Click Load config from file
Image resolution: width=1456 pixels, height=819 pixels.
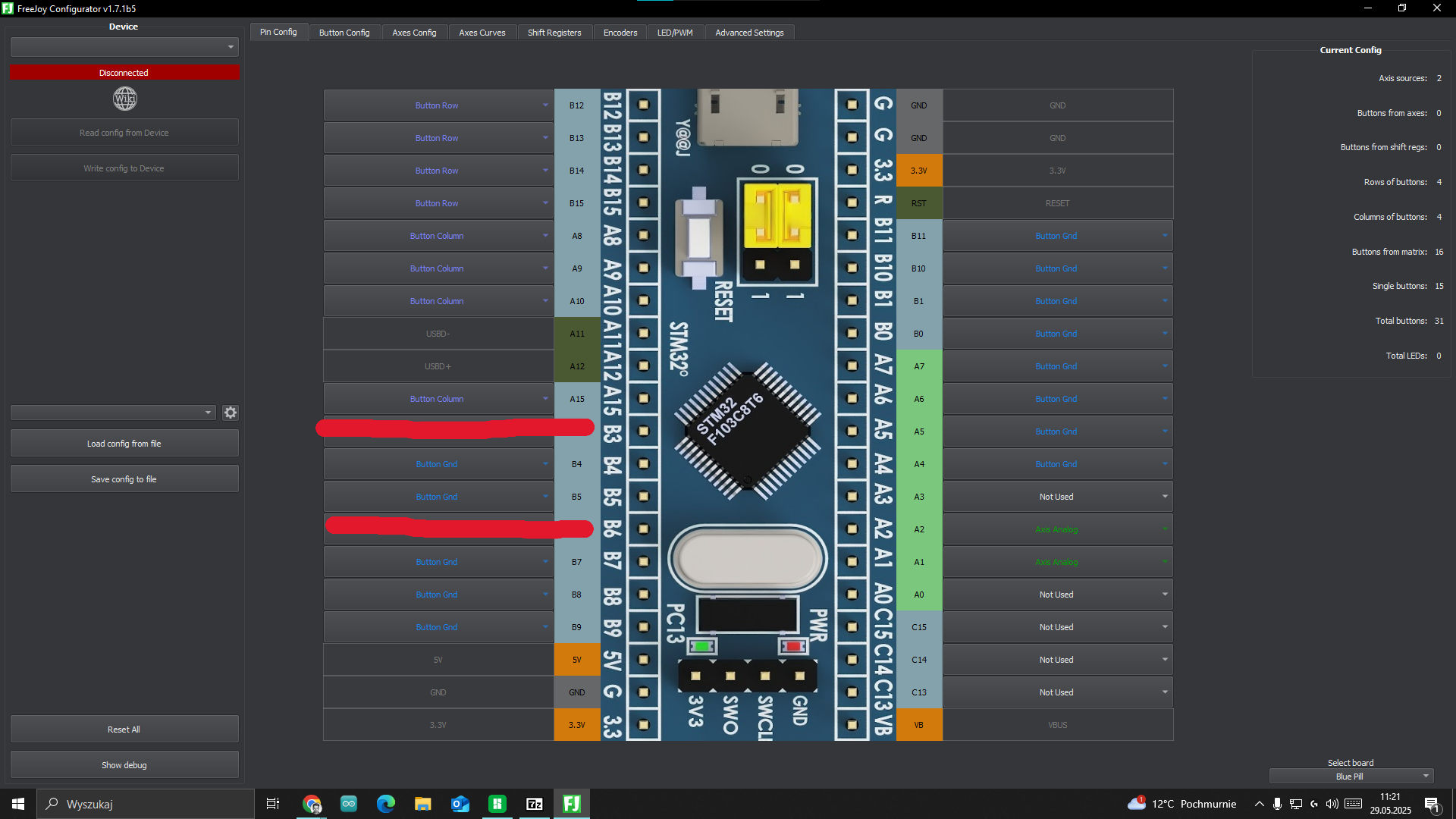[124, 444]
